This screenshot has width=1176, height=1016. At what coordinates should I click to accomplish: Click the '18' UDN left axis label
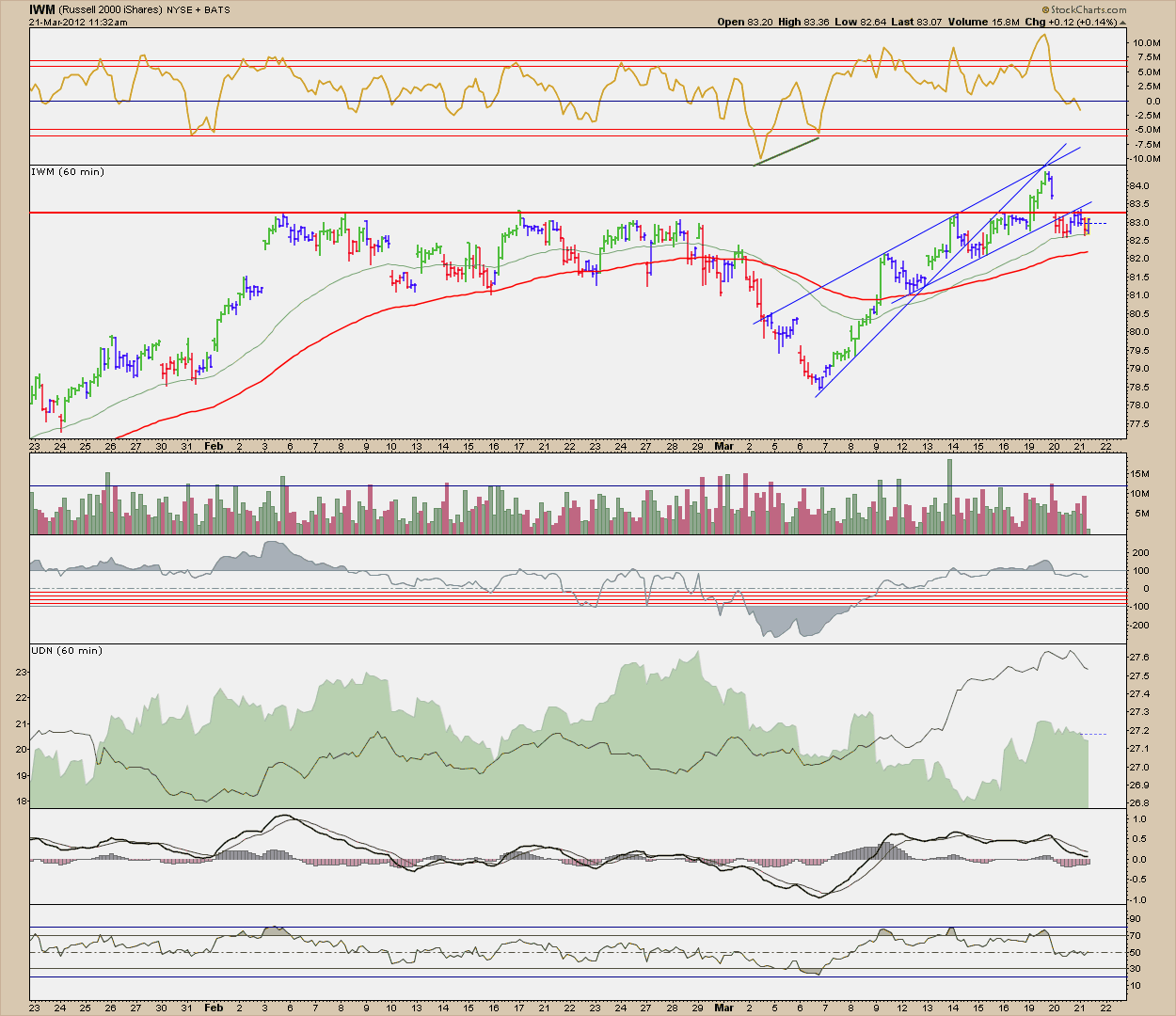[23, 802]
